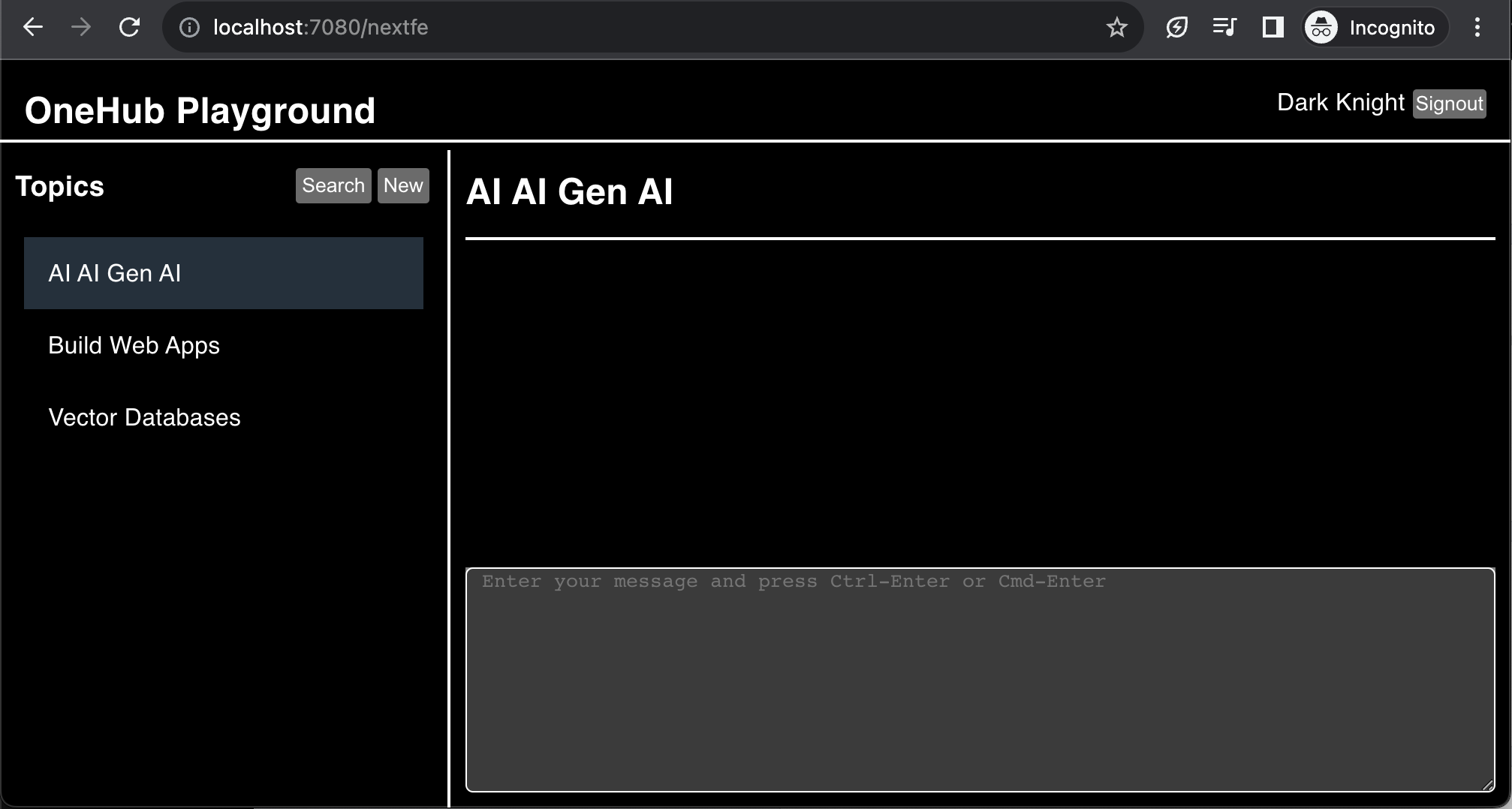
Task: Open the Build Web Apps topic
Action: pyautogui.click(x=134, y=345)
